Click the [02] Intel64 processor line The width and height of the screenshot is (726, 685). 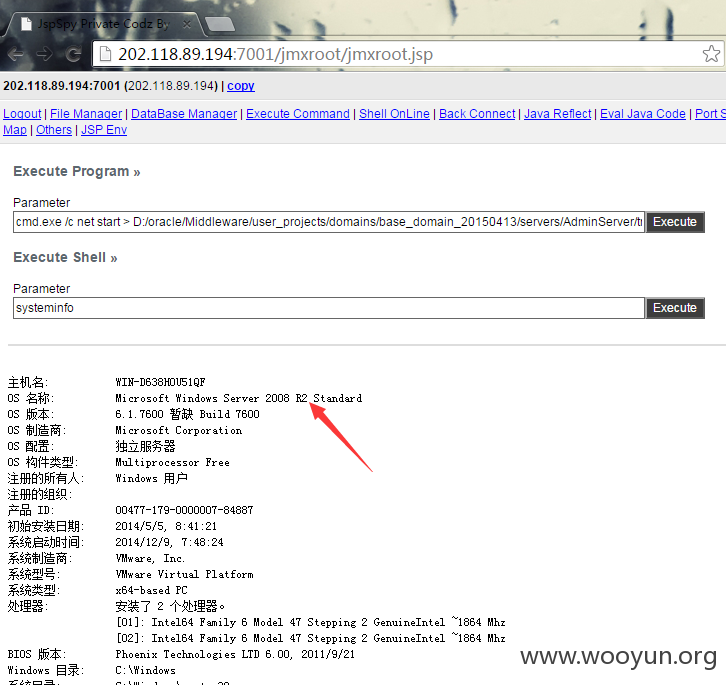(x=311, y=638)
